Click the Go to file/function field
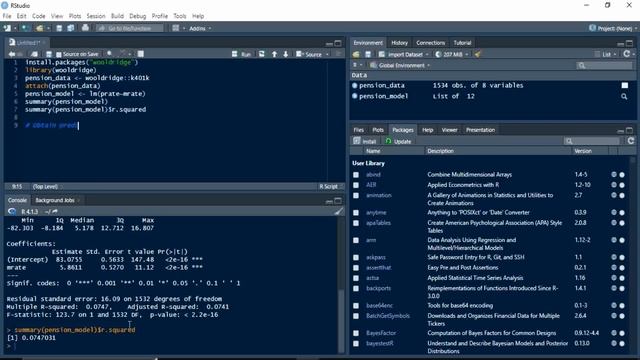The image size is (640, 360). (x=130, y=28)
